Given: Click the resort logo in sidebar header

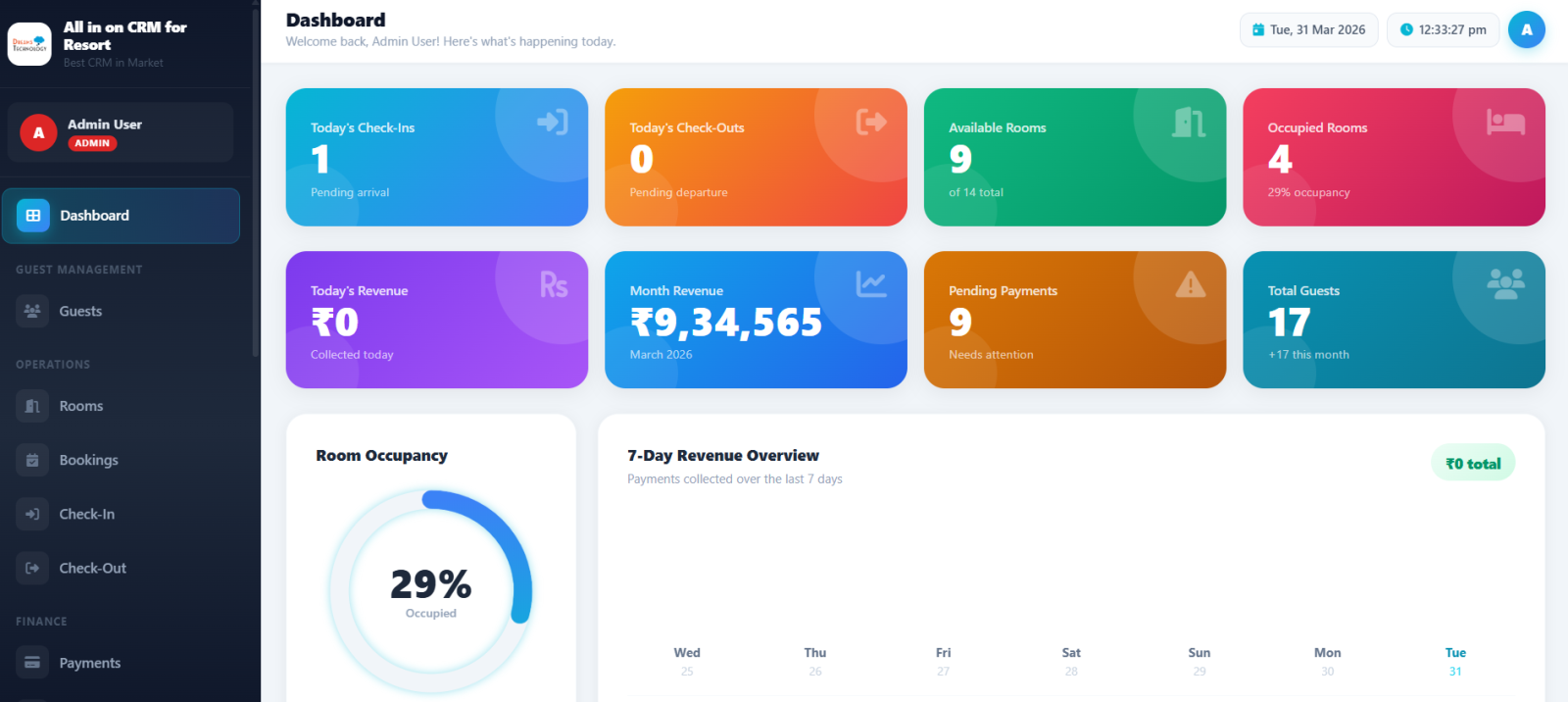Looking at the screenshot, I should pyautogui.click(x=29, y=44).
